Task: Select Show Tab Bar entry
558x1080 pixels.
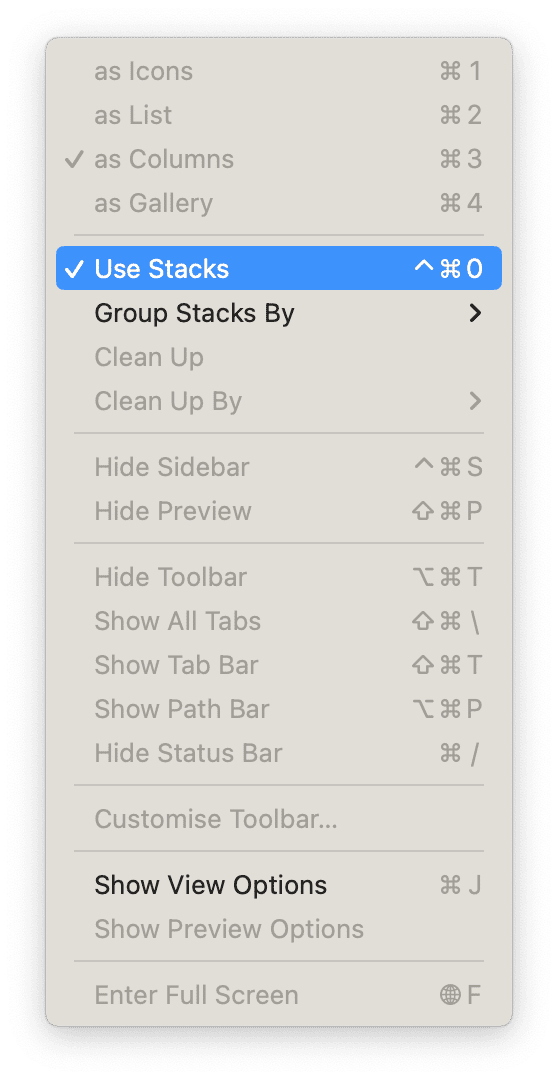Action: 278,665
